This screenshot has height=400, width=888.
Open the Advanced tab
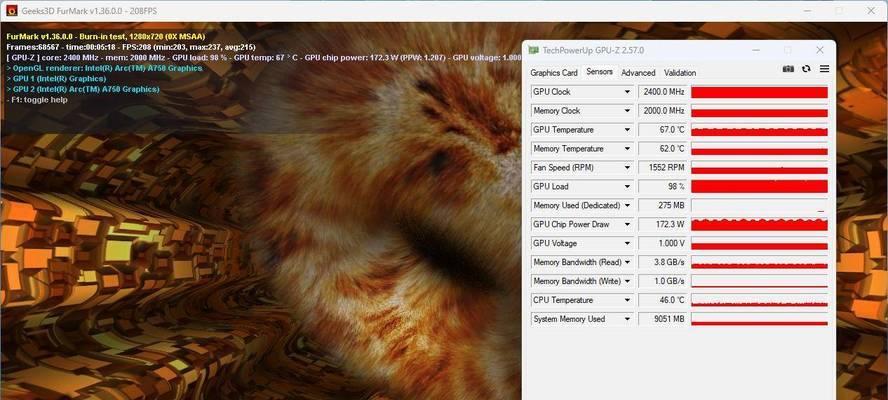[638, 73]
